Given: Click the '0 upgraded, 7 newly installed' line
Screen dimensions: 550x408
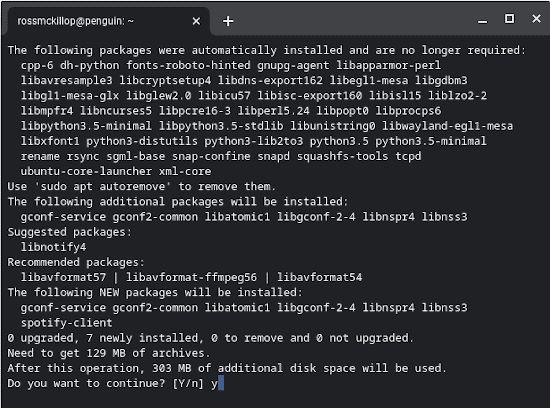Looking at the screenshot, I should [210, 338].
